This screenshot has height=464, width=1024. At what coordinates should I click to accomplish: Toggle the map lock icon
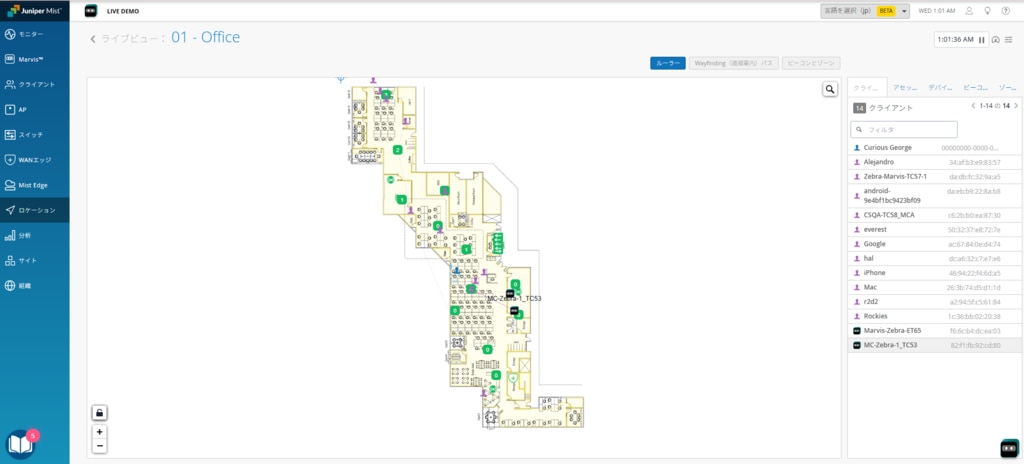click(x=100, y=412)
